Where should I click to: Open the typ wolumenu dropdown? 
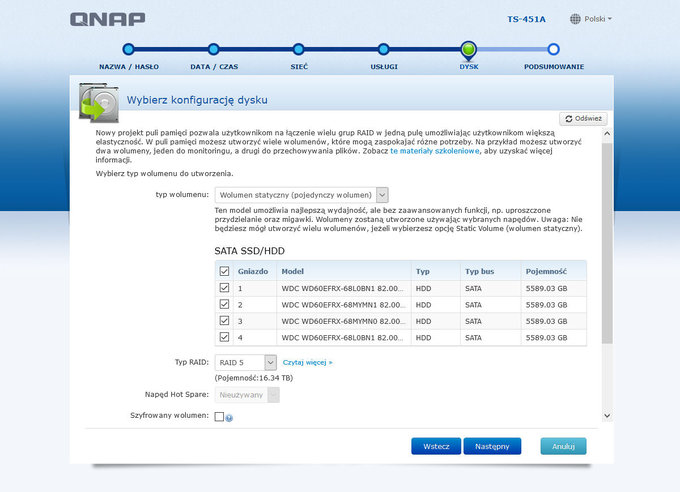click(x=301, y=195)
